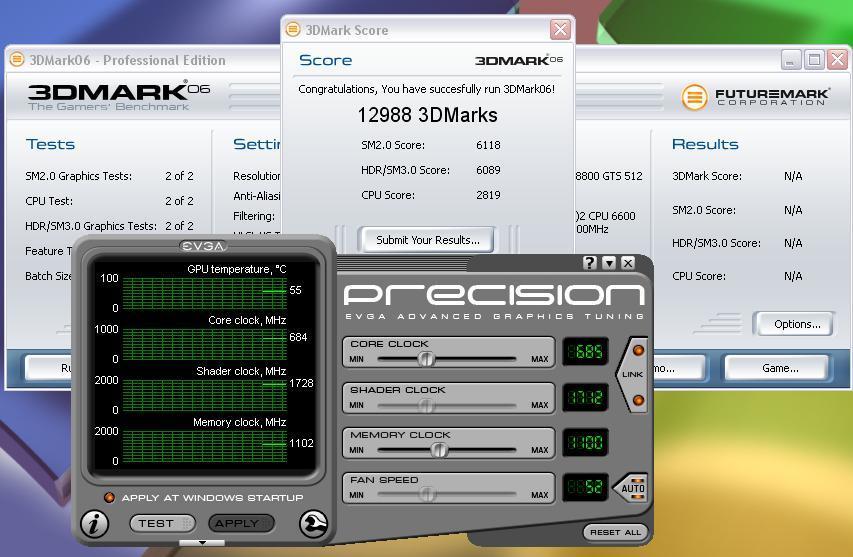
Task: Click the Score heading in dialog
Action: (325, 60)
